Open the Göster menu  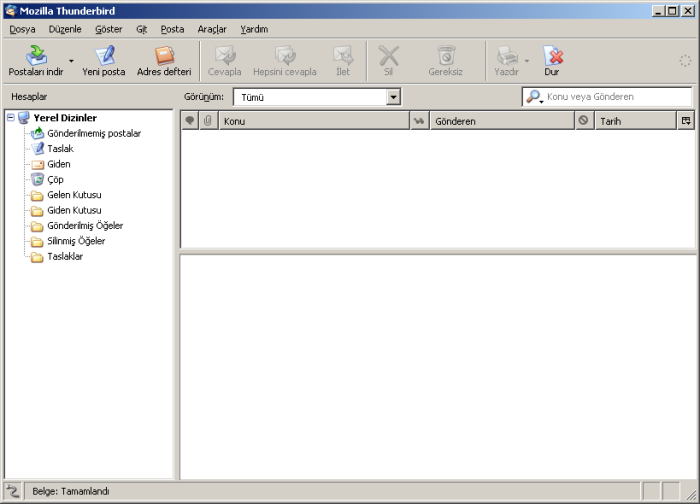click(108, 29)
